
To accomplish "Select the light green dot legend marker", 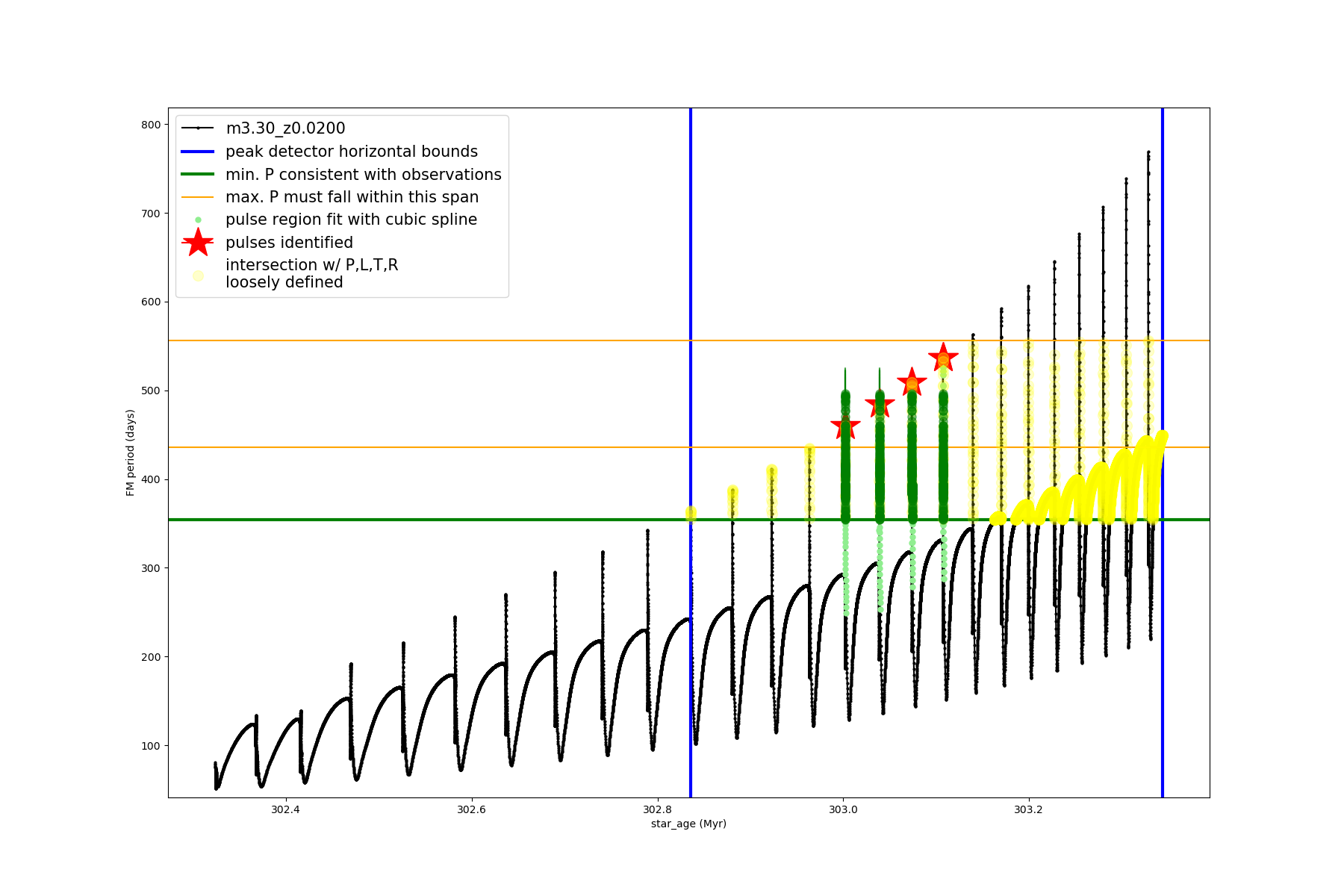I will (x=198, y=220).
